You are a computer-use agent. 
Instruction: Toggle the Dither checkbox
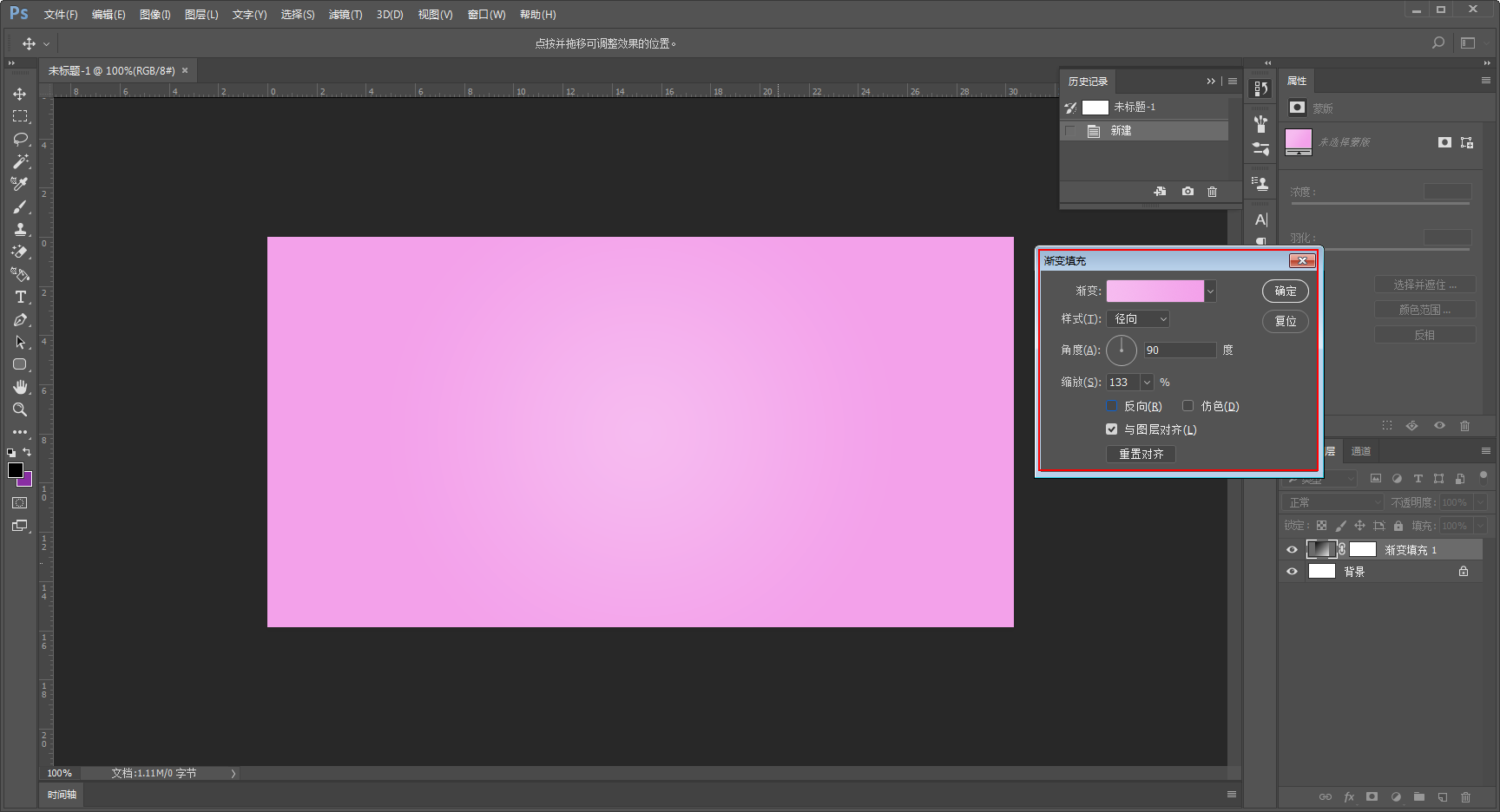(1187, 406)
